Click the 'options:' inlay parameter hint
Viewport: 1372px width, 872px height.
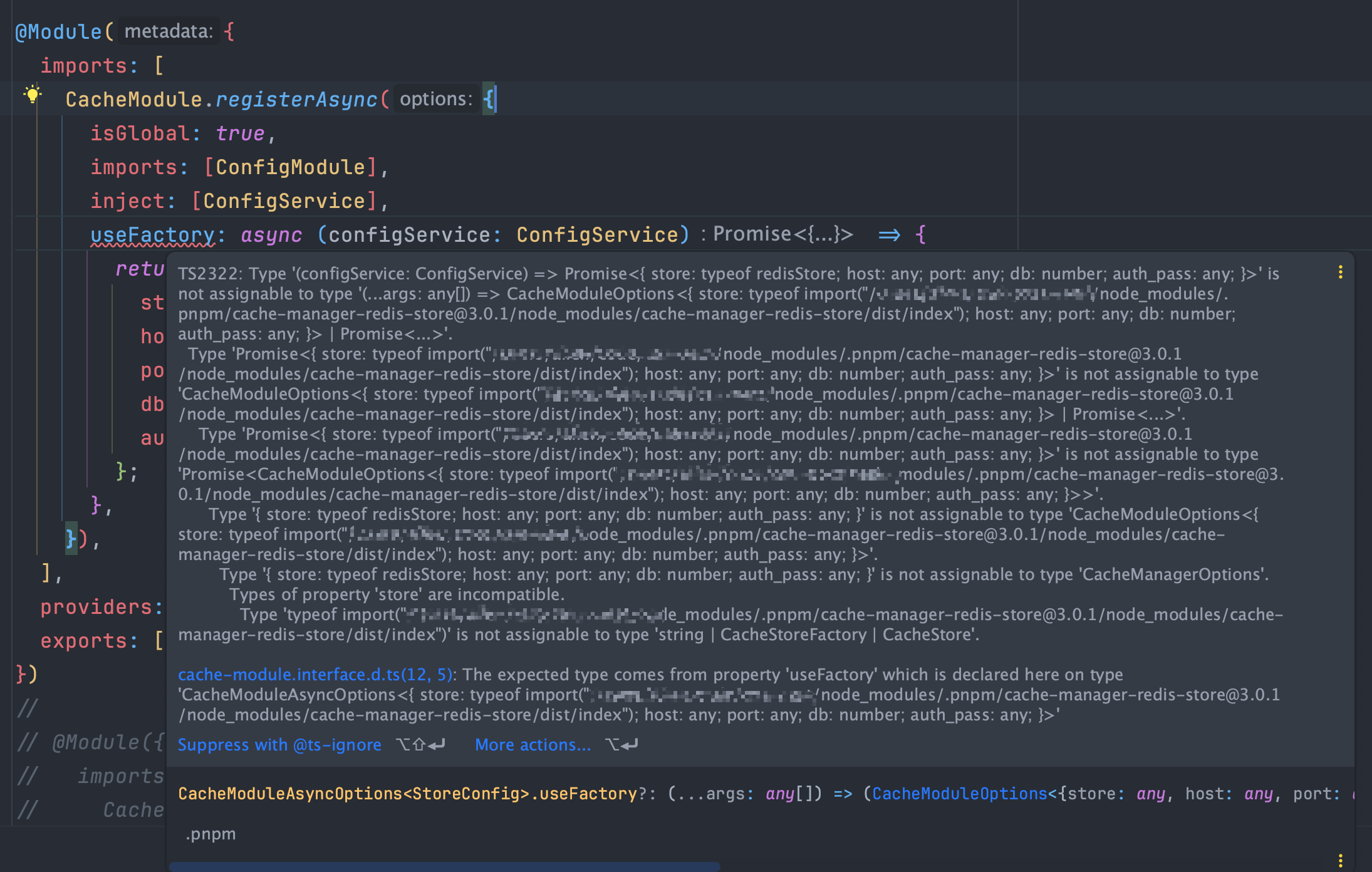click(x=436, y=99)
